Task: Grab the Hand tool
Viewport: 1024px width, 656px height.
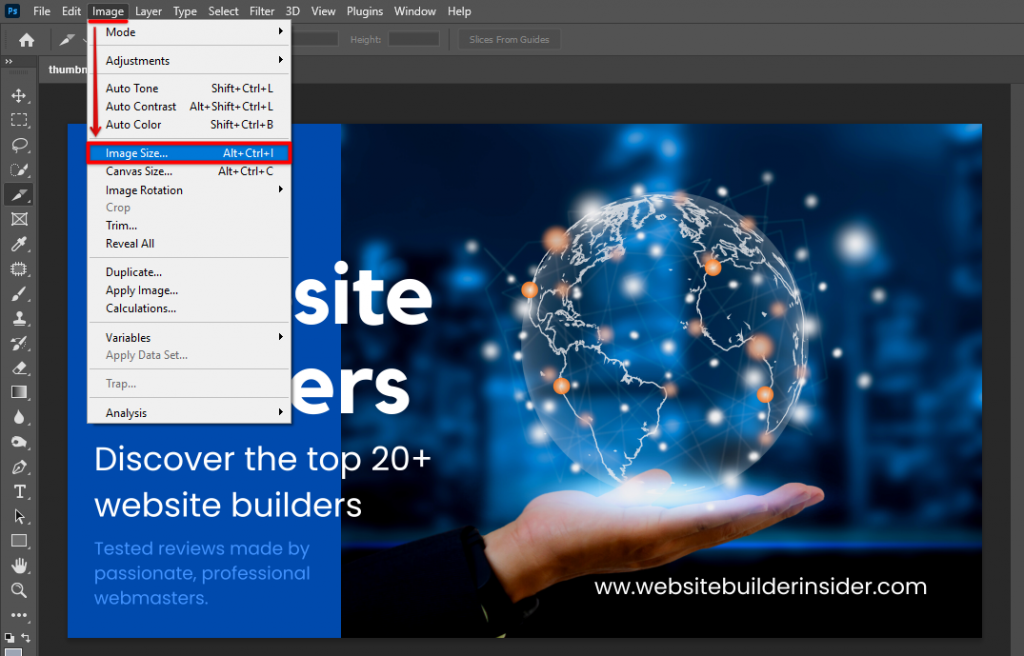Action: (x=16, y=564)
